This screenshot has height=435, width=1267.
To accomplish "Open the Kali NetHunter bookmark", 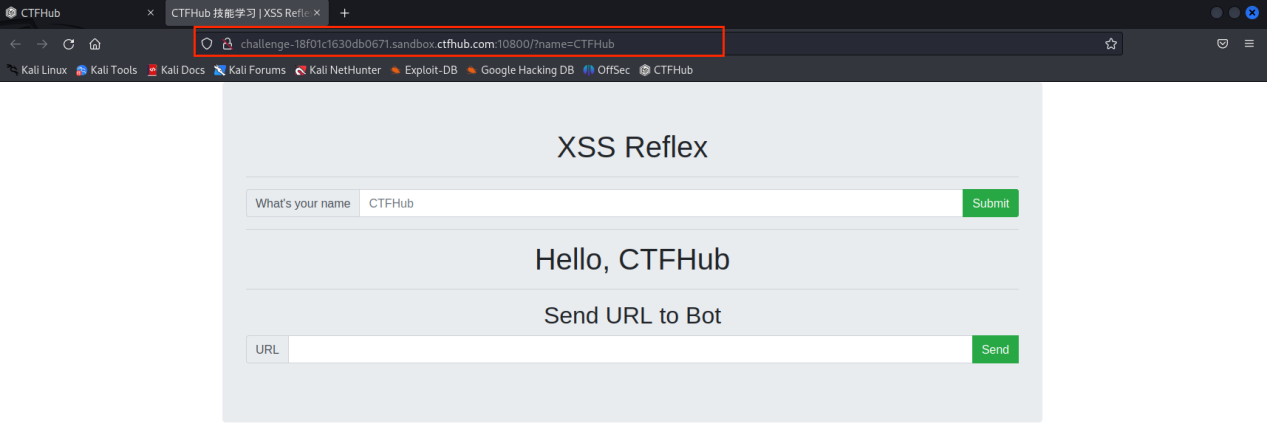I will (x=338, y=70).
